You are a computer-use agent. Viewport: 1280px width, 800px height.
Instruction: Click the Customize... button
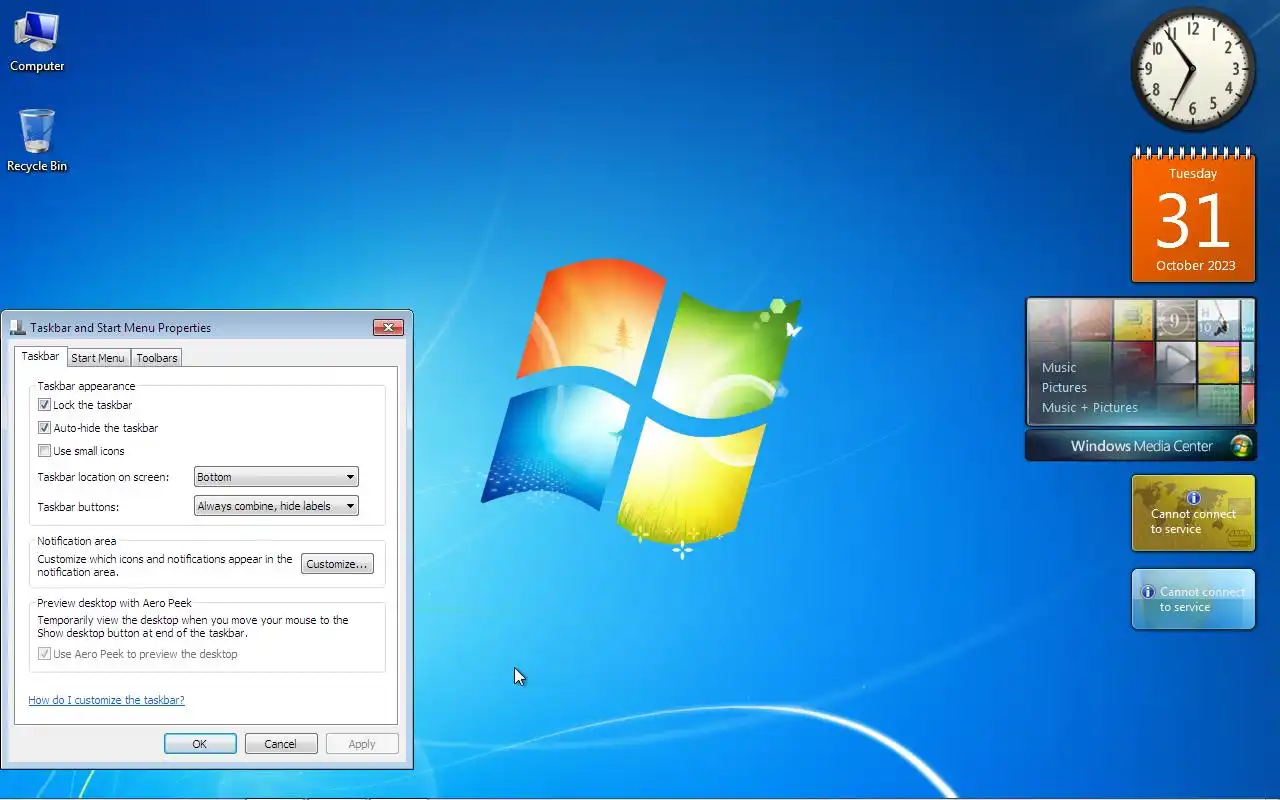[337, 564]
